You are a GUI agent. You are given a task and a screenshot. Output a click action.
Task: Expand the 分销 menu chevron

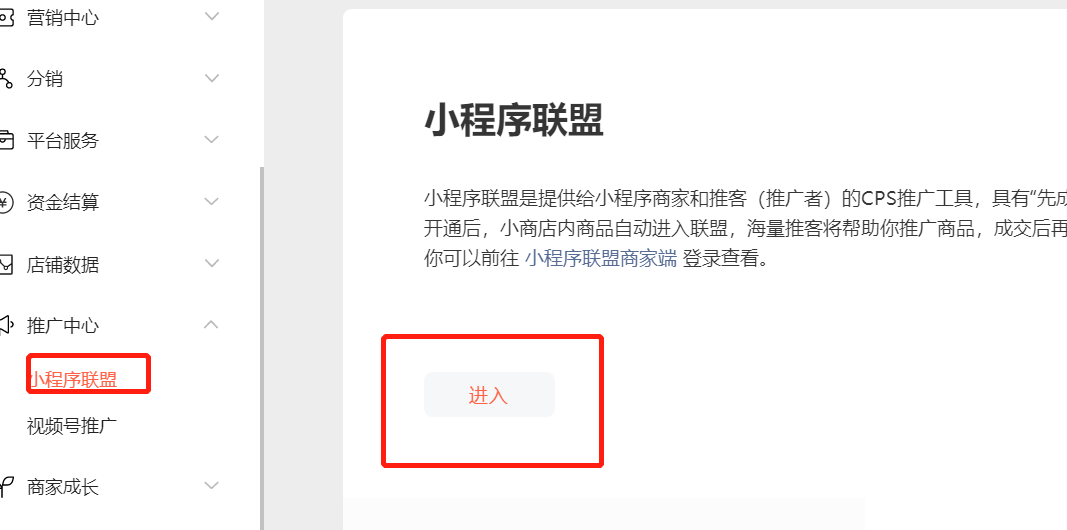pos(212,78)
